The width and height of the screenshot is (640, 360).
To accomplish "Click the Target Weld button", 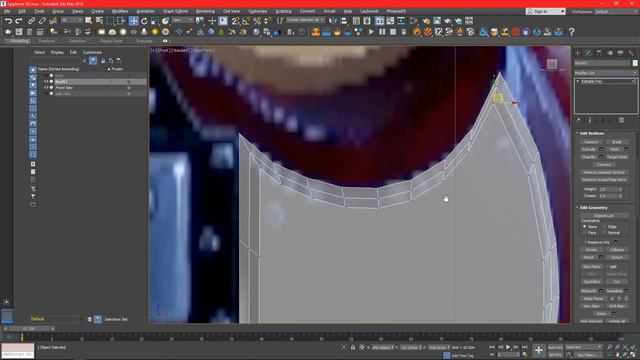I will click(617, 157).
